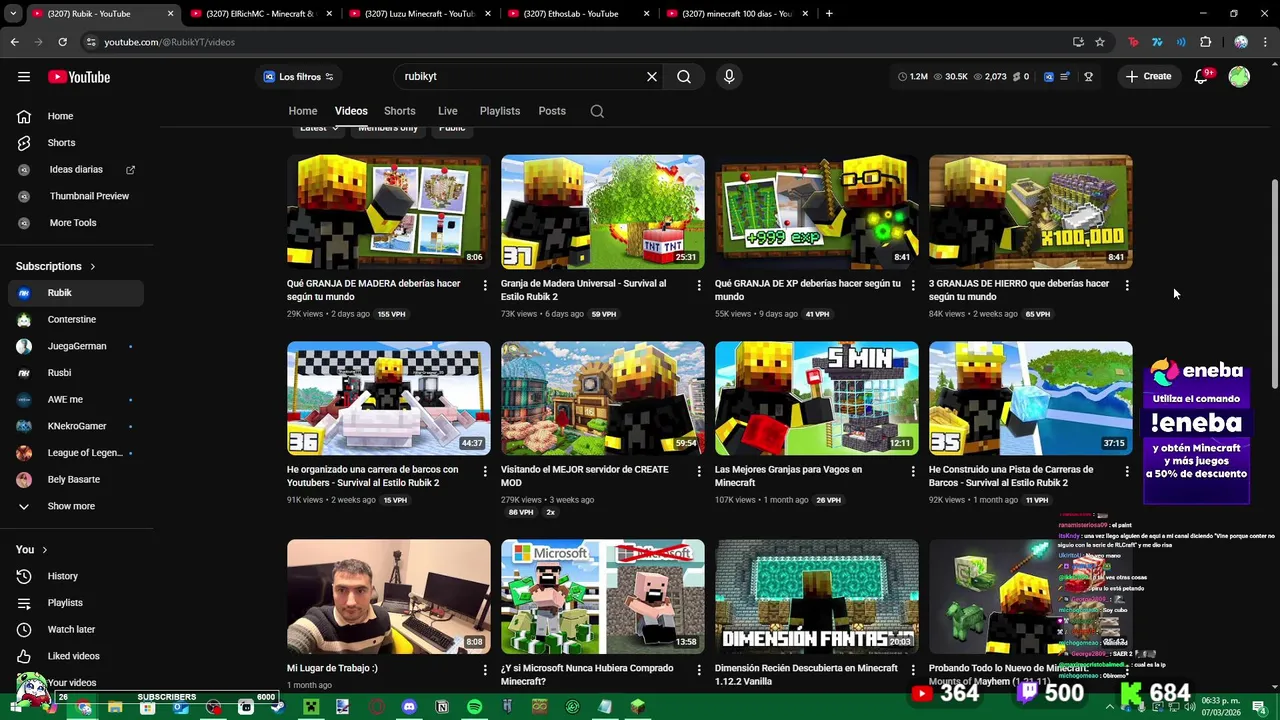This screenshot has width=1280, height=720.
Task: Open options for GRANJA DE XP video
Action: point(913,285)
